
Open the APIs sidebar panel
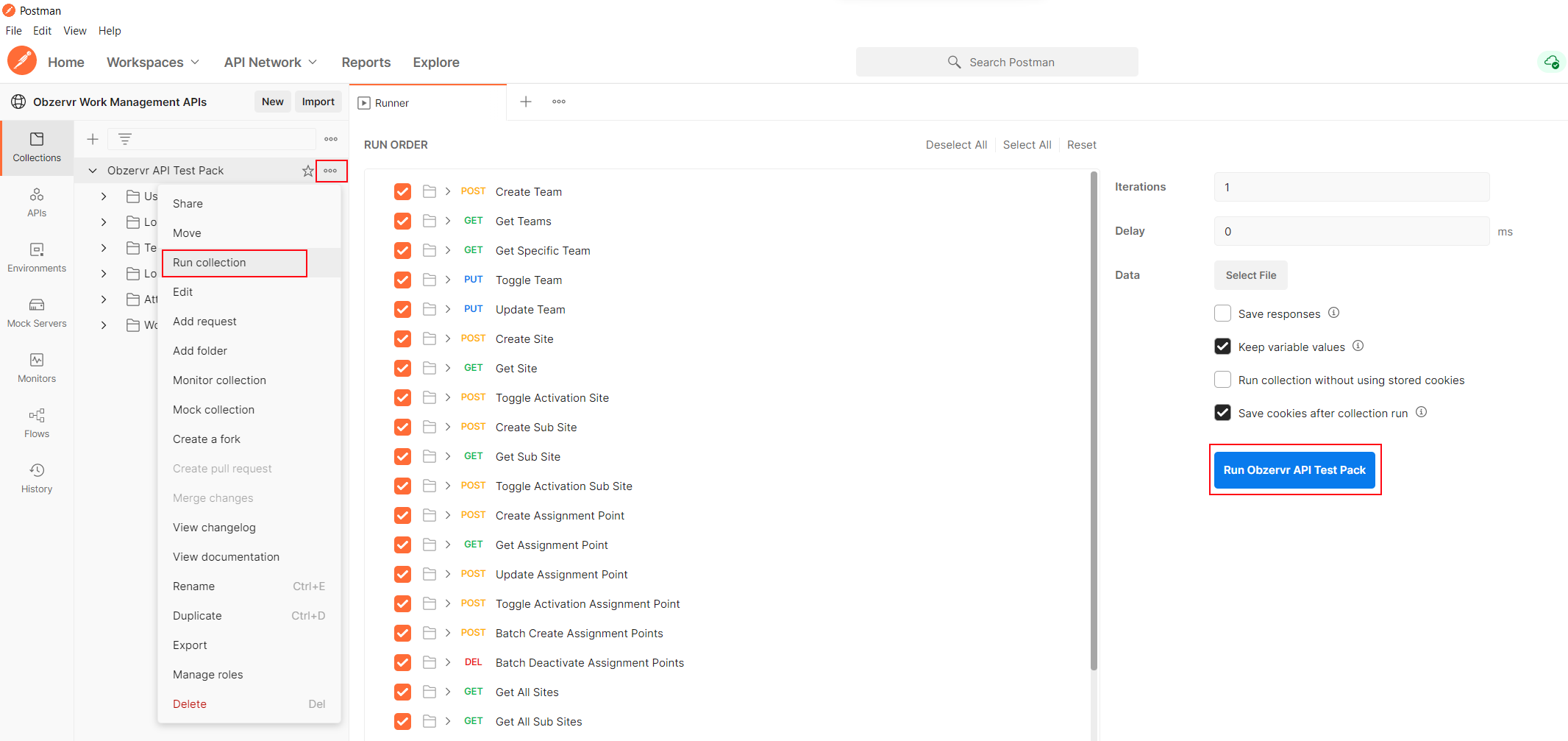click(x=37, y=202)
